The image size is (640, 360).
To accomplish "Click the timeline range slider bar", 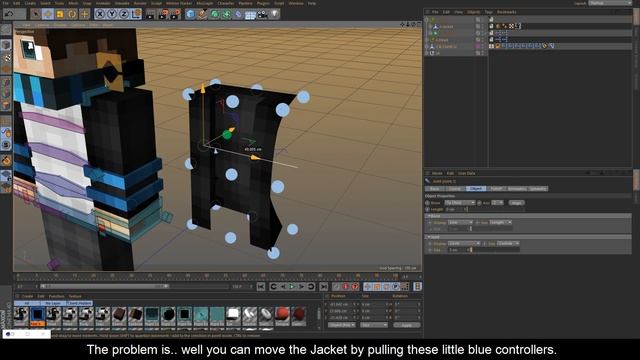I will [x=104, y=287].
